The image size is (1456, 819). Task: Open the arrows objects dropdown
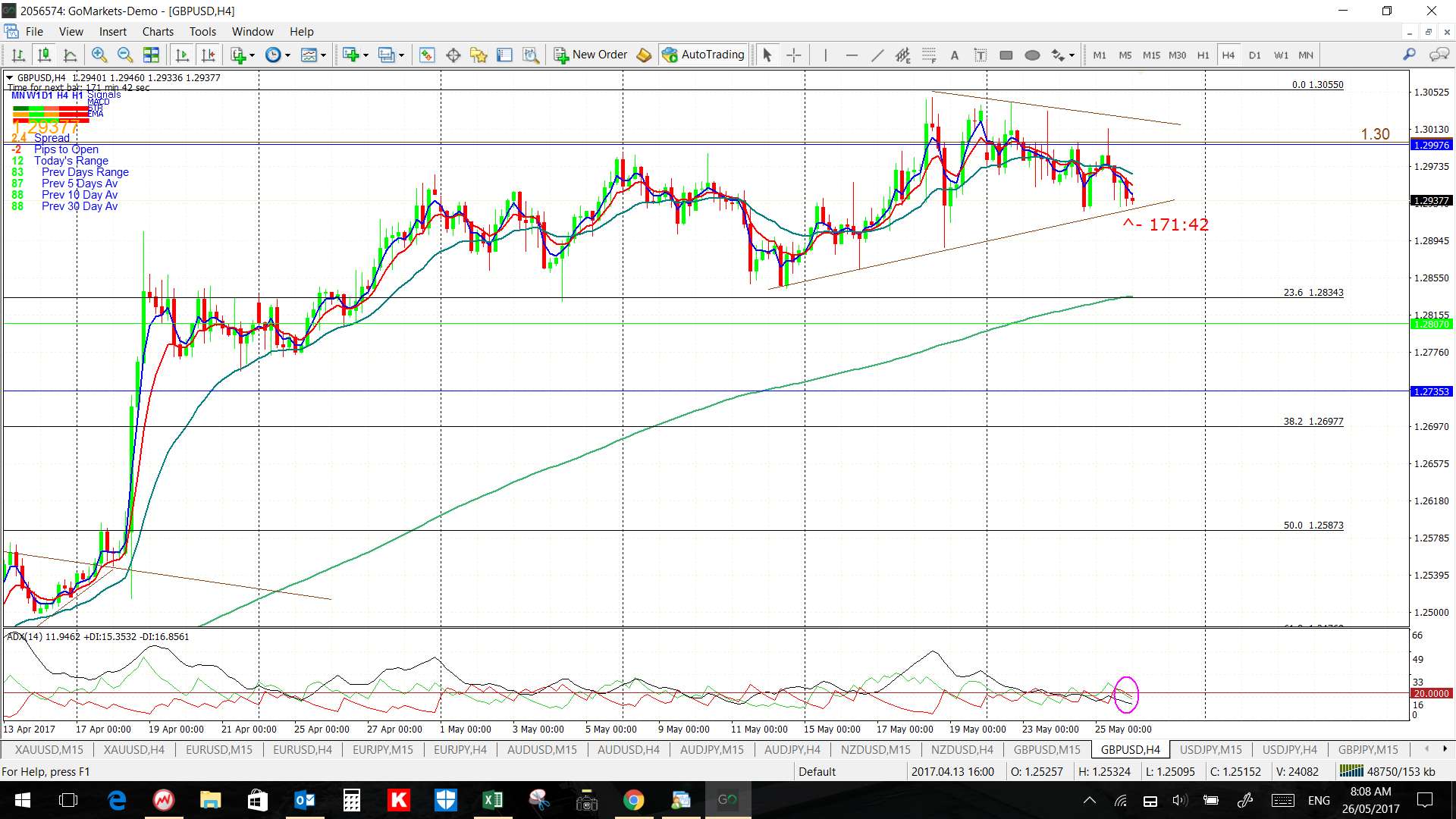point(1062,55)
